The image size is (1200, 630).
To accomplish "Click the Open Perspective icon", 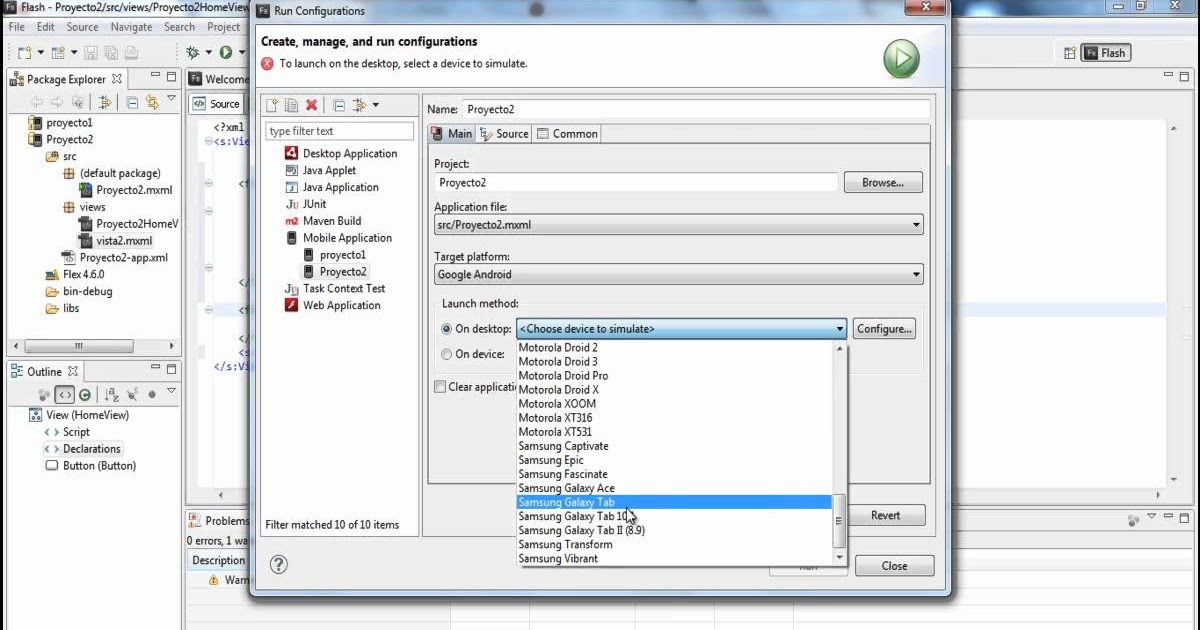I will click(1070, 53).
